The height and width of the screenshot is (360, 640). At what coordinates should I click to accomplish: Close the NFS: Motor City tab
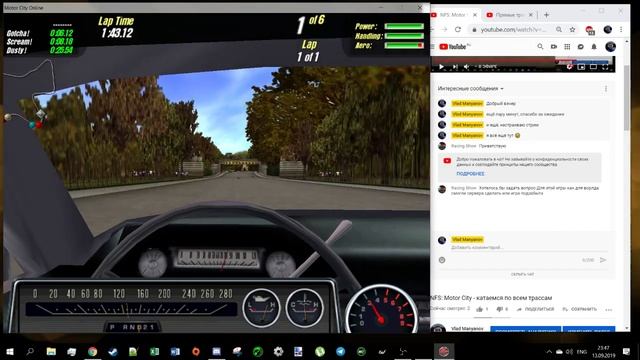[475, 15]
